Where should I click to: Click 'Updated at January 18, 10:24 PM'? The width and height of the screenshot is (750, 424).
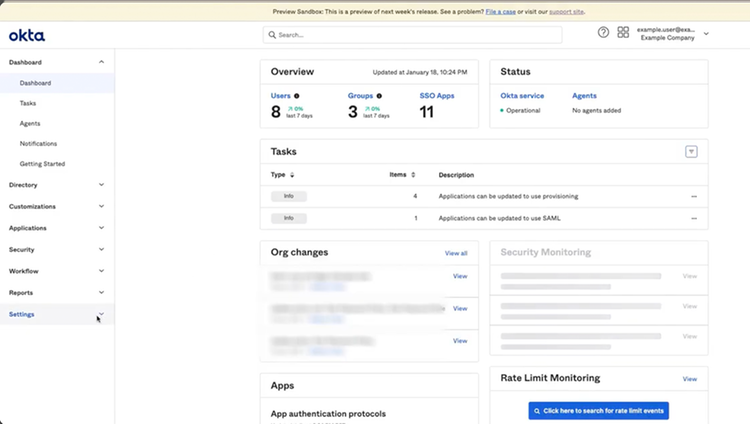click(419, 72)
